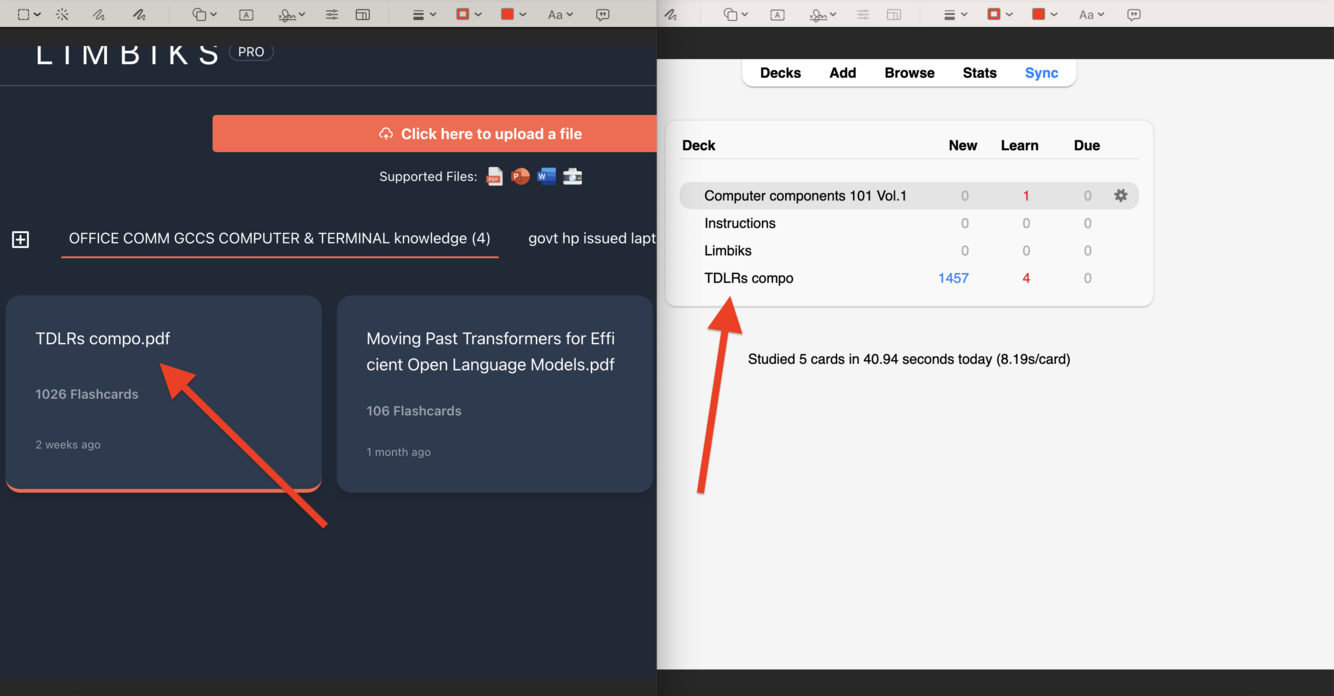Open Computer components 101 Vol.1 deck

click(805, 196)
